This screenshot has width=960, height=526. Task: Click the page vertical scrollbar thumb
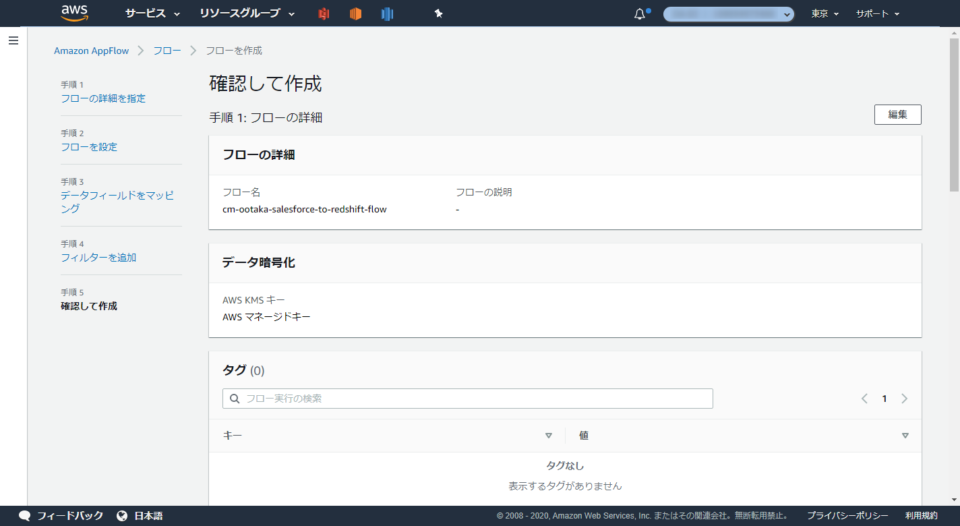954,115
